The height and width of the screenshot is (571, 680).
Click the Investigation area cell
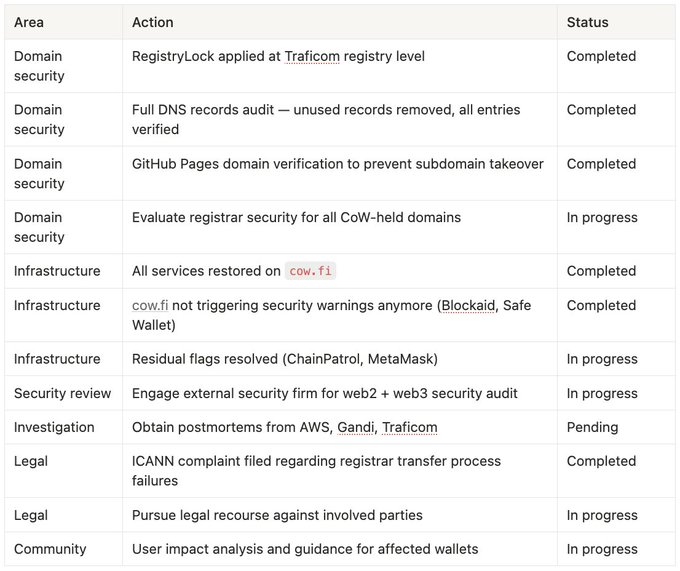[54, 427]
